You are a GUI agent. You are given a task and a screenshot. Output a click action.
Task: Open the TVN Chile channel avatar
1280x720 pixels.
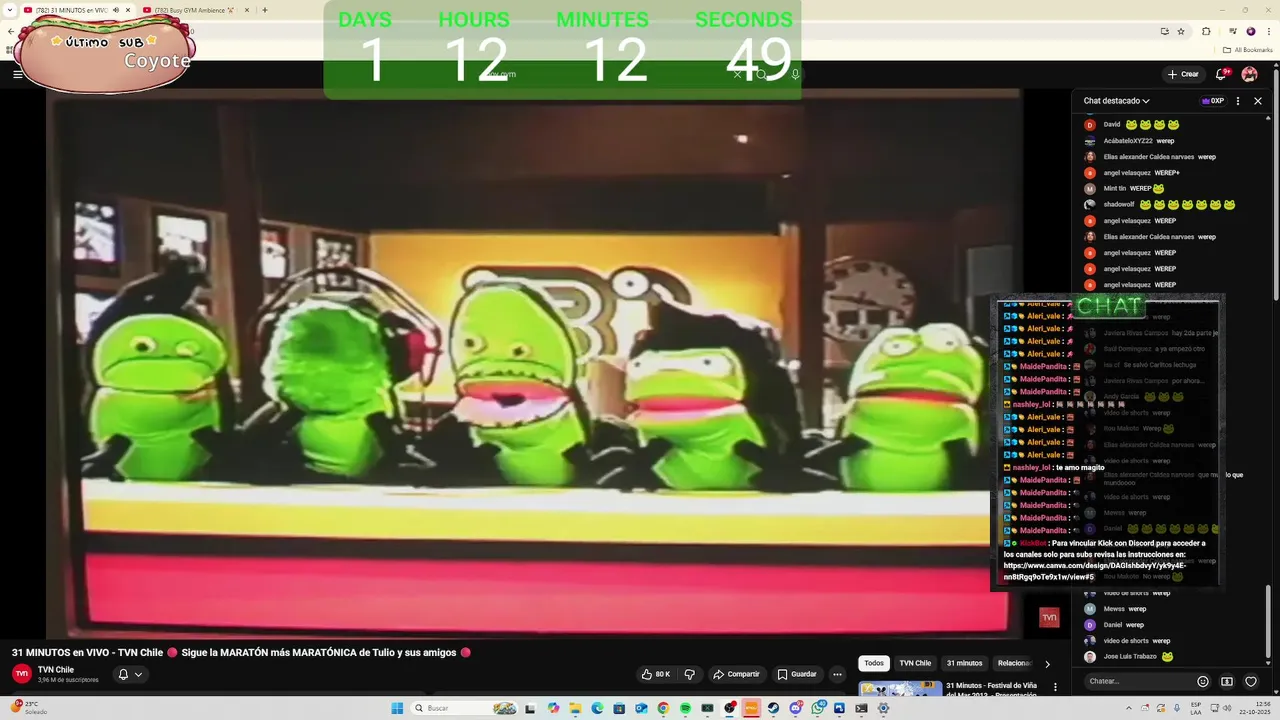21,674
